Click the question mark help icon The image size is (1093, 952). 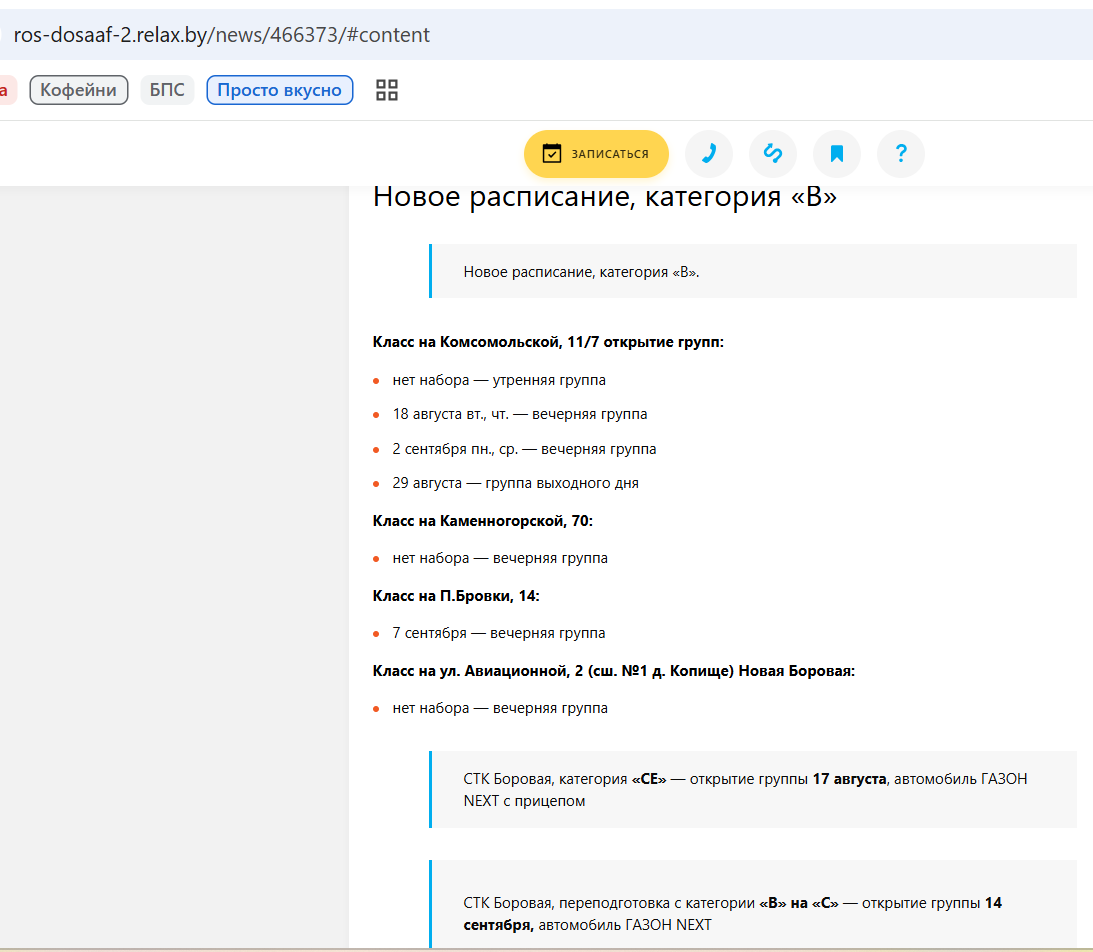click(x=901, y=153)
